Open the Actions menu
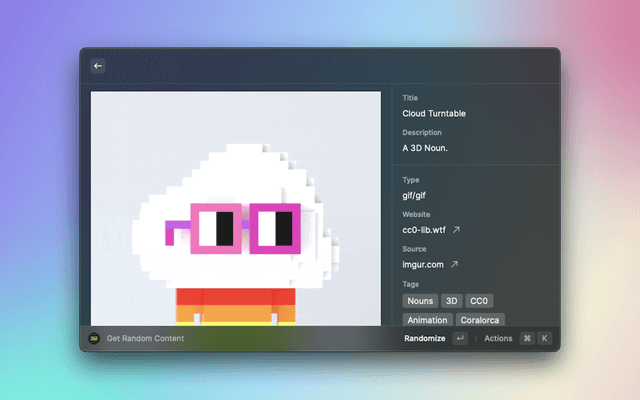This screenshot has width=640, height=400. [498, 339]
